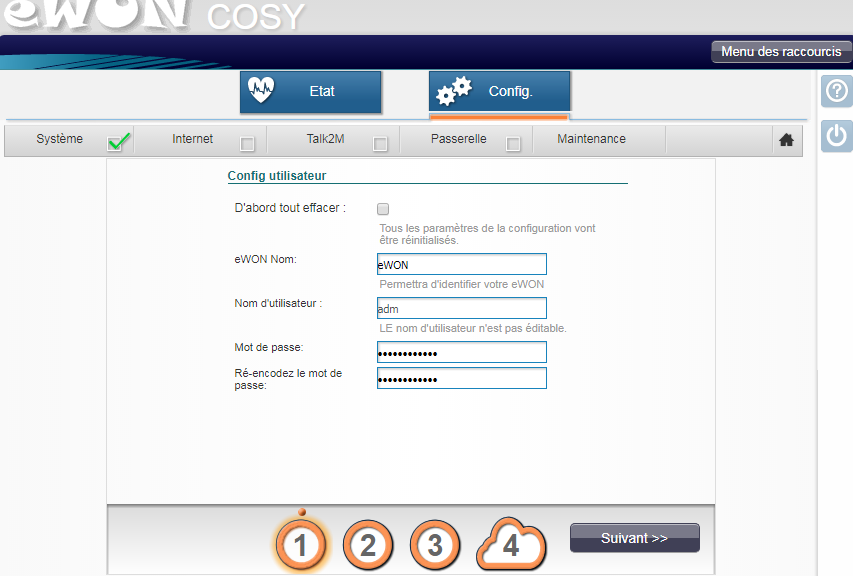Click the eWON Nom input field

(x=461, y=265)
